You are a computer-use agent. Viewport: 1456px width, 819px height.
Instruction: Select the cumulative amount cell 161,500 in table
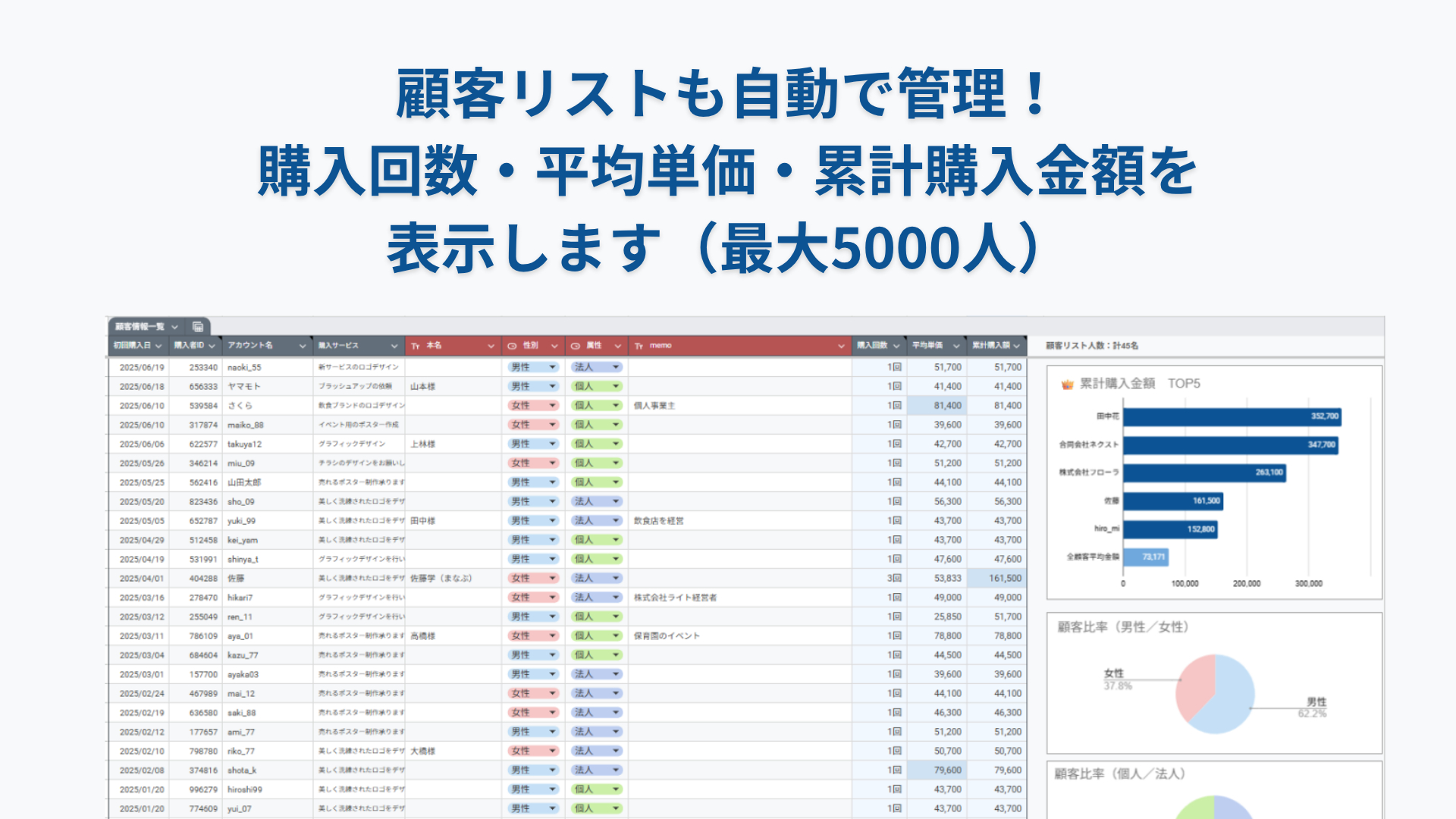997,578
